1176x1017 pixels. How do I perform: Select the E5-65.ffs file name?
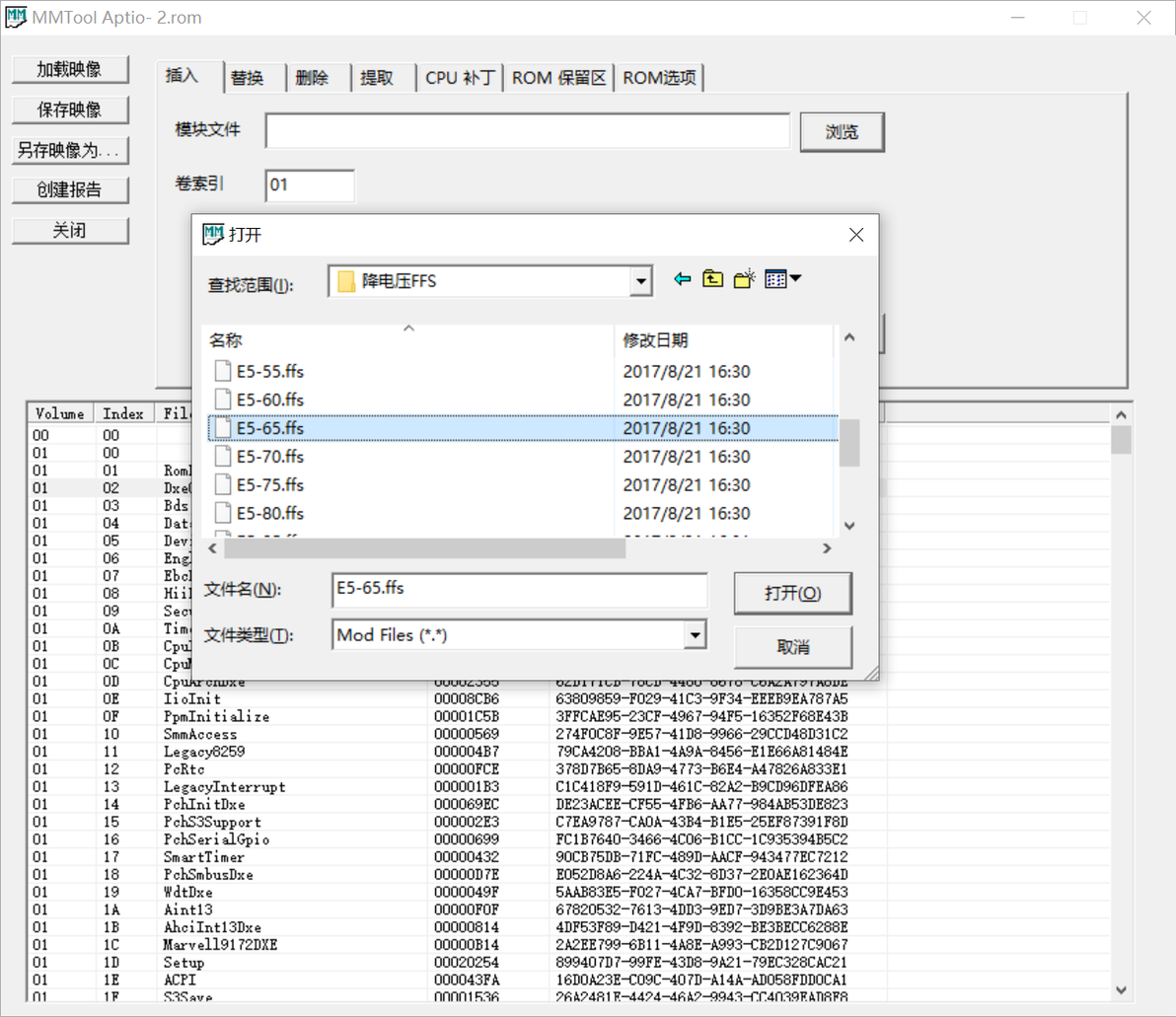pos(270,428)
